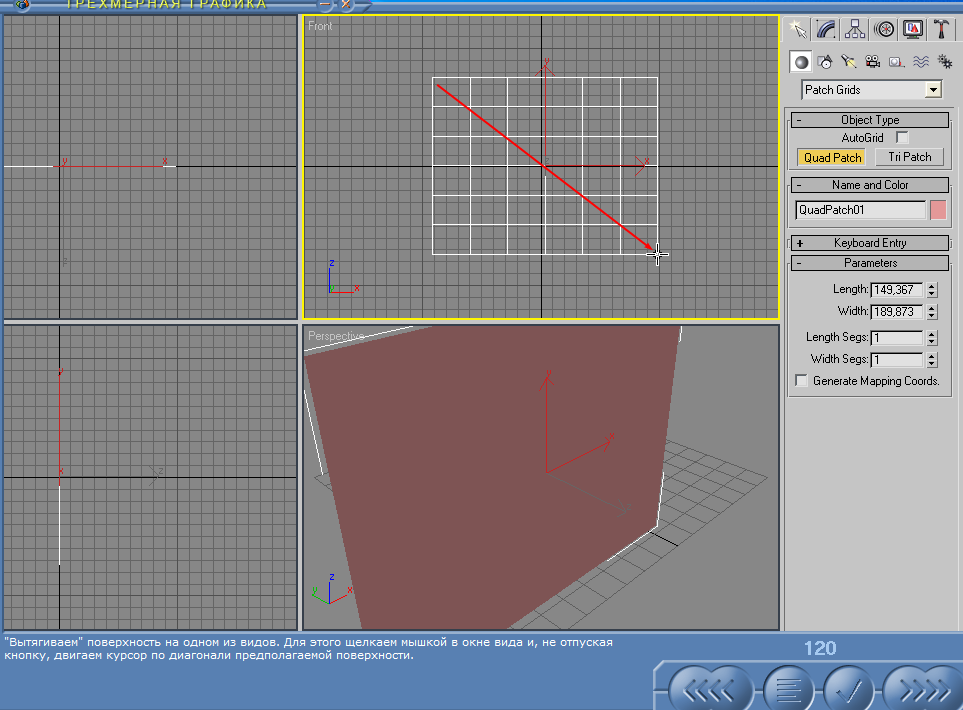Viewport: 963px width, 710px height.
Task: Select the Helpers category icon
Action: click(x=897, y=62)
